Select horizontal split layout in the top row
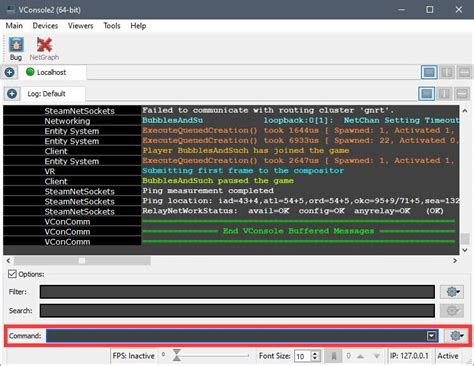The image size is (474, 366). tap(464, 72)
